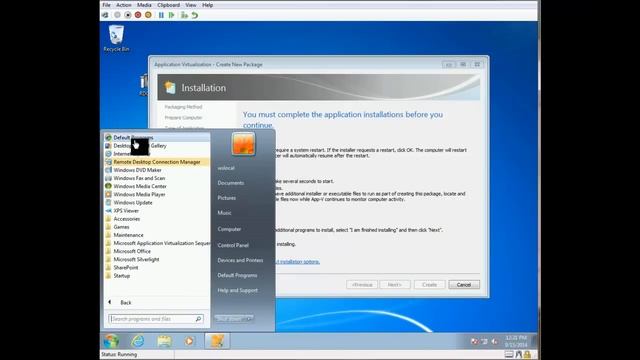Click the red Shut Down toolbar icon

(x=138, y=15)
